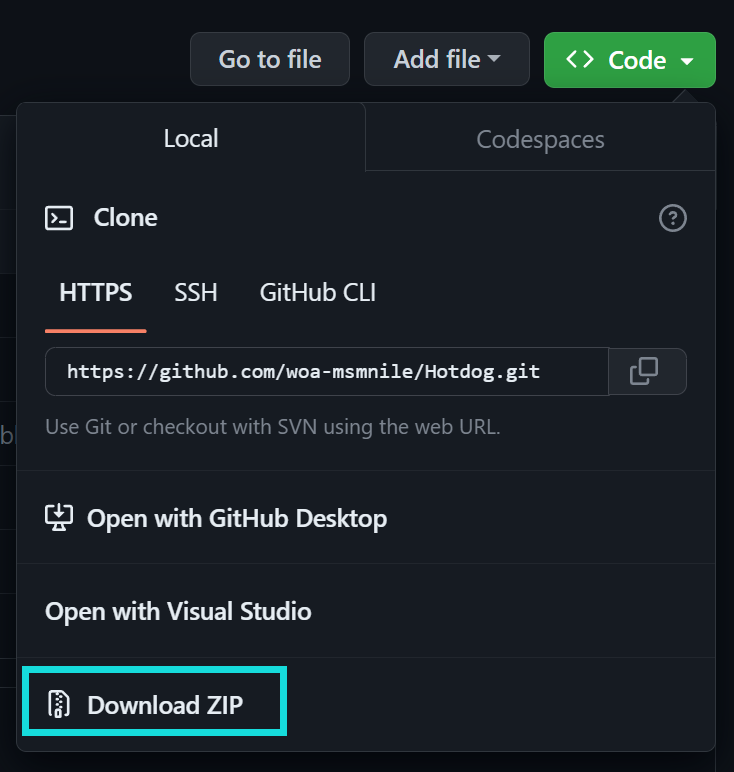Click the angle brackets icon on Code button
The width and height of the screenshot is (734, 772).
click(x=580, y=60)
